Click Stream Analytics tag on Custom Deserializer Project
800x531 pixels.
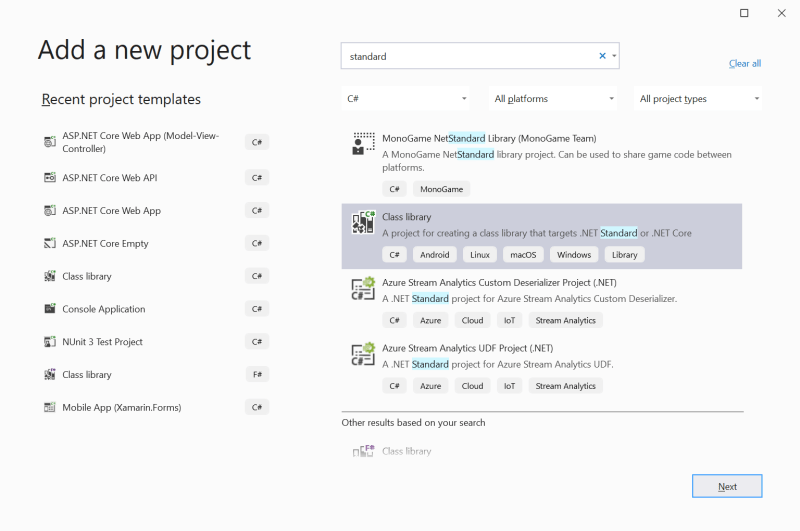pyautogui.click(x=565, y=320)
